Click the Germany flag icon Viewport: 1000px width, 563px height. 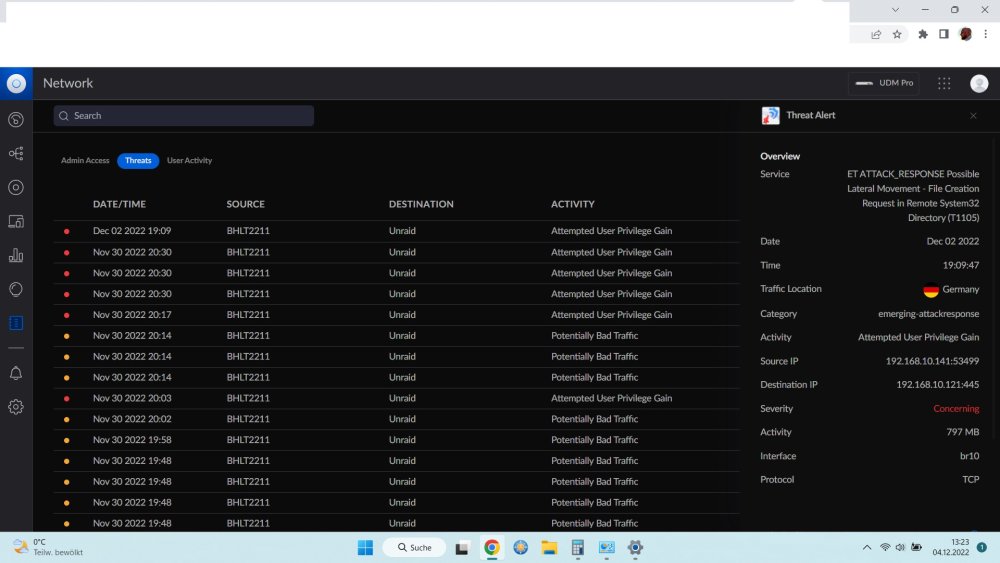click(x=931, y=290)
